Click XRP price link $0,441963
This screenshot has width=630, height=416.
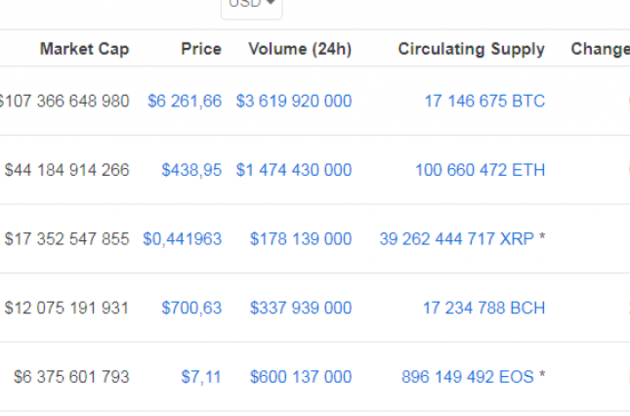coord(182,239)
